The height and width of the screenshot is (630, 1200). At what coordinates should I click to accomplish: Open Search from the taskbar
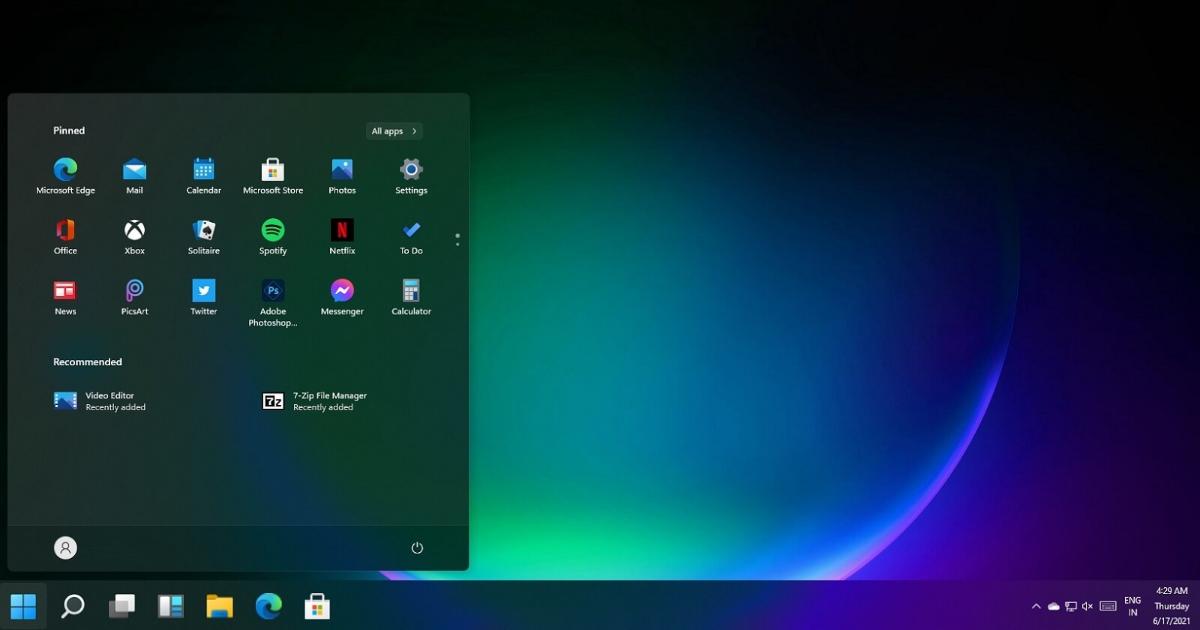pyautogui.click(x=71, y=605)
